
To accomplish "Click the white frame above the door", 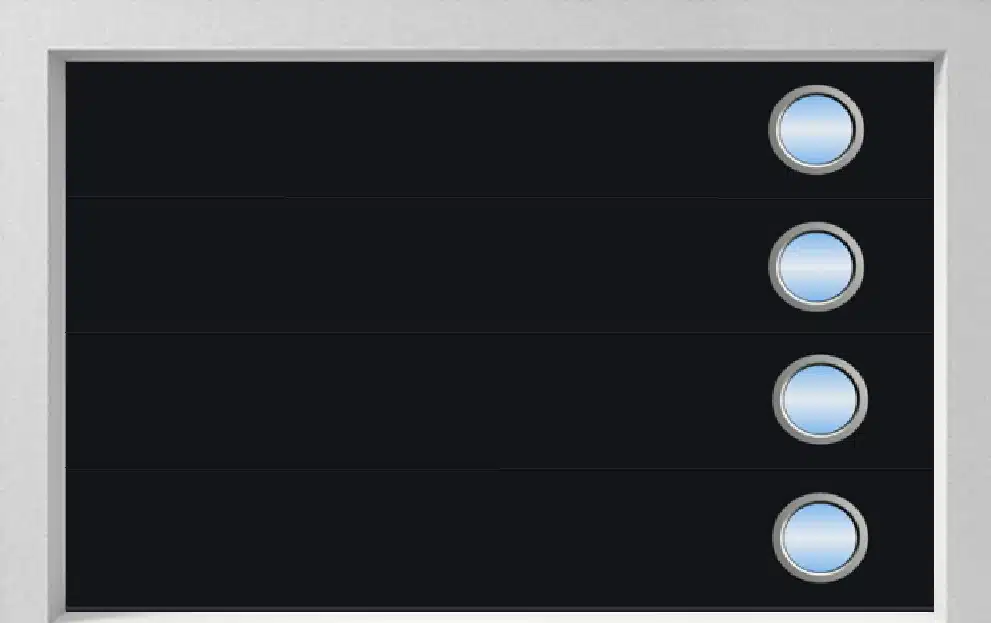I will pyautogui.click(x=496, y=24).
